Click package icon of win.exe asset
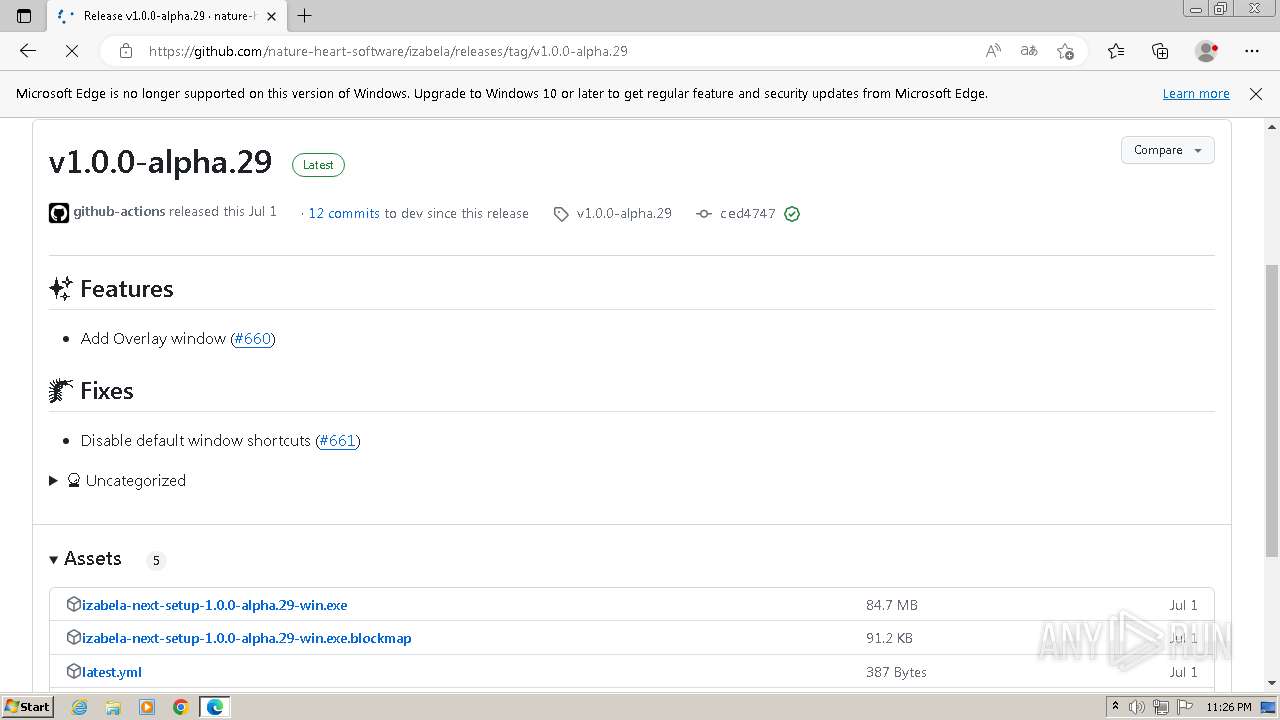1280x720 pixels. (73, 604)
